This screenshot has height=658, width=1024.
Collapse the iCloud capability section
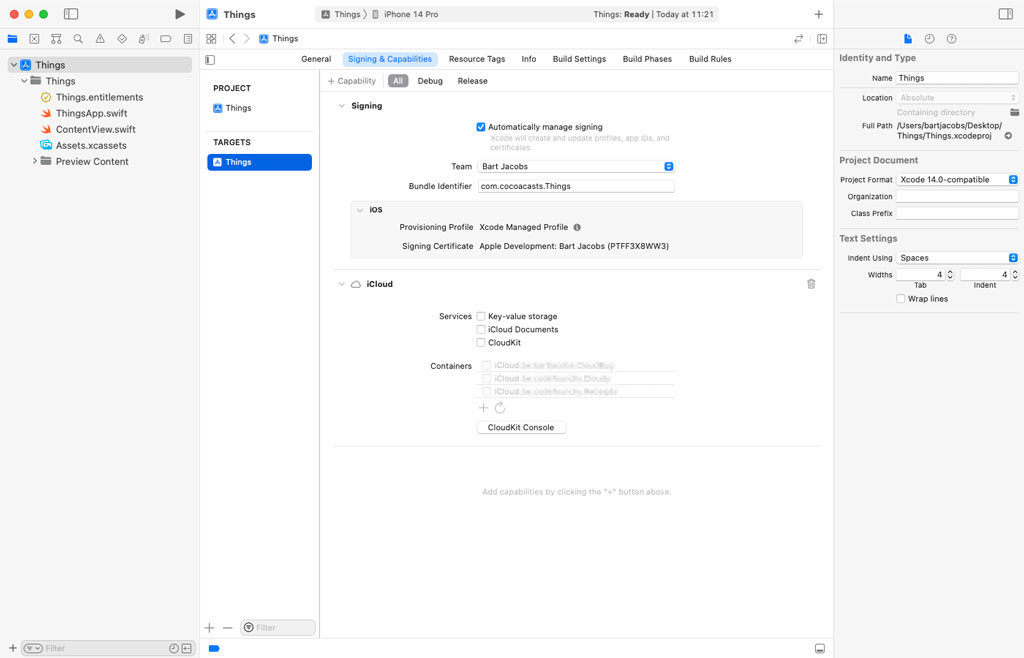coord(342,285)
